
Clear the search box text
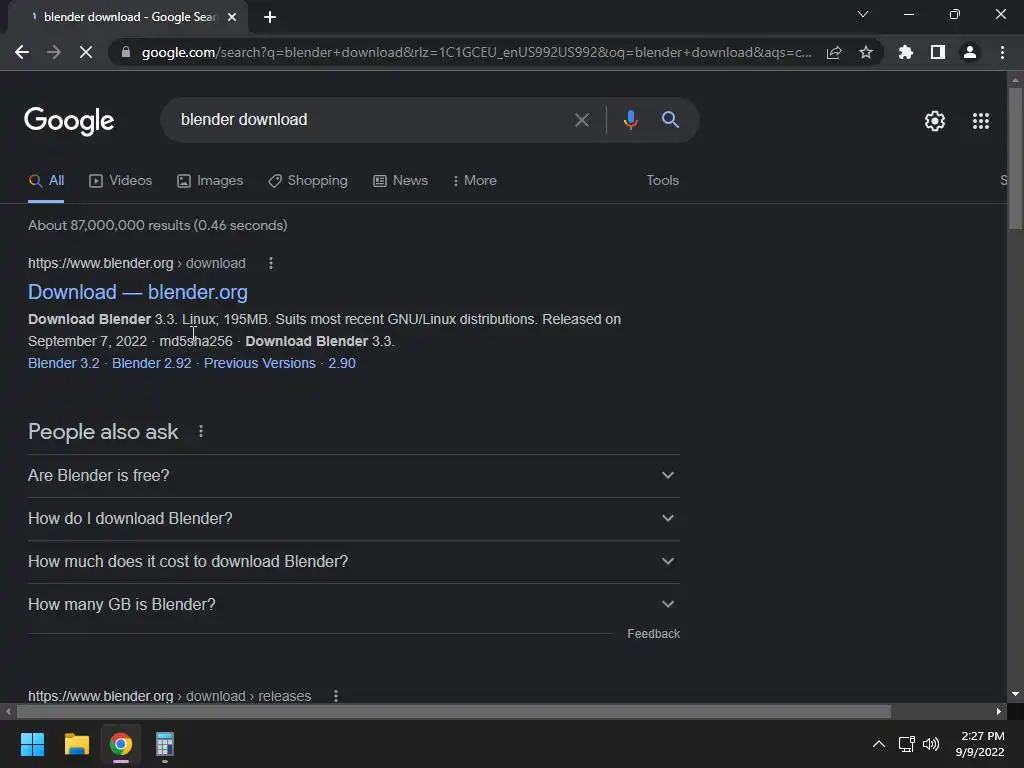581,120
